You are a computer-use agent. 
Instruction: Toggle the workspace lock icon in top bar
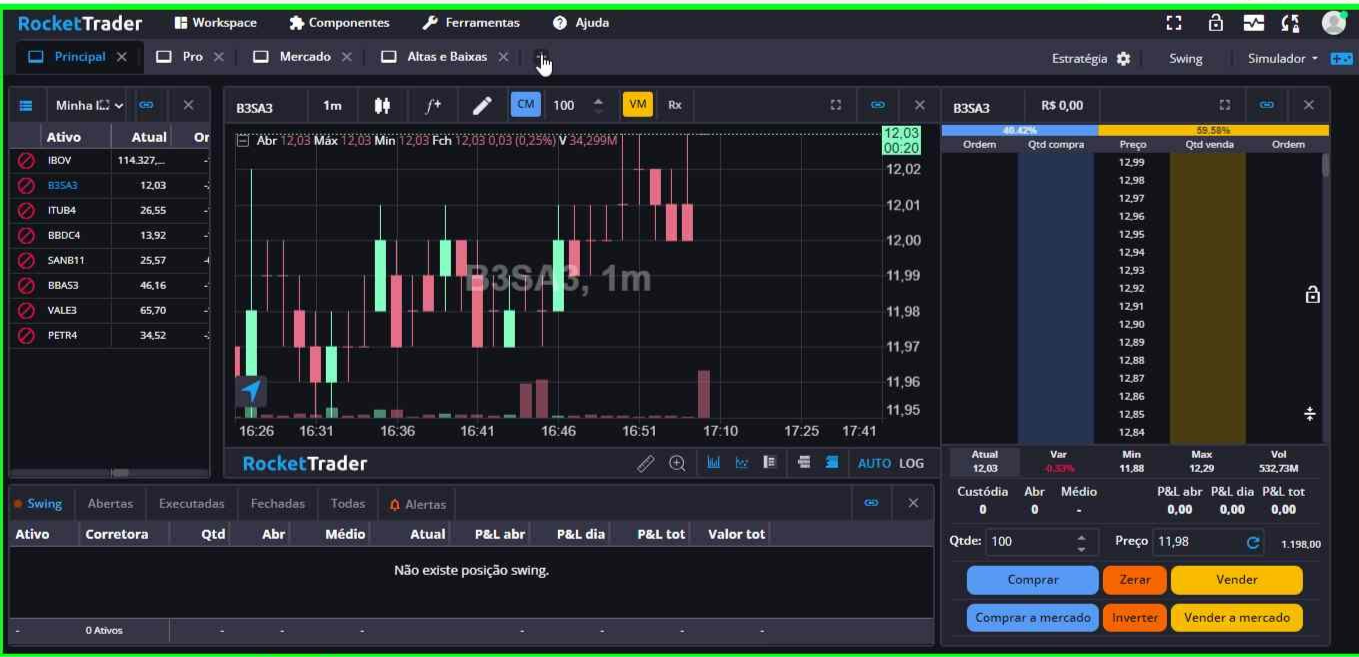[1216, 23]
